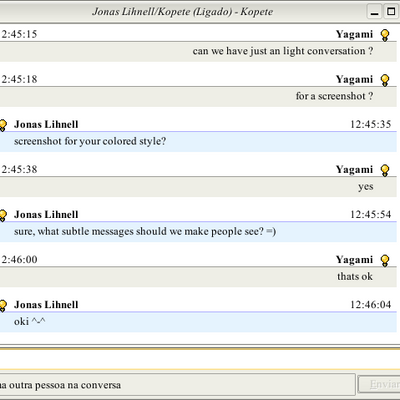Focus the message composition text box
The width and height of the screenshot is (400, 400).
tap(200, 359)
